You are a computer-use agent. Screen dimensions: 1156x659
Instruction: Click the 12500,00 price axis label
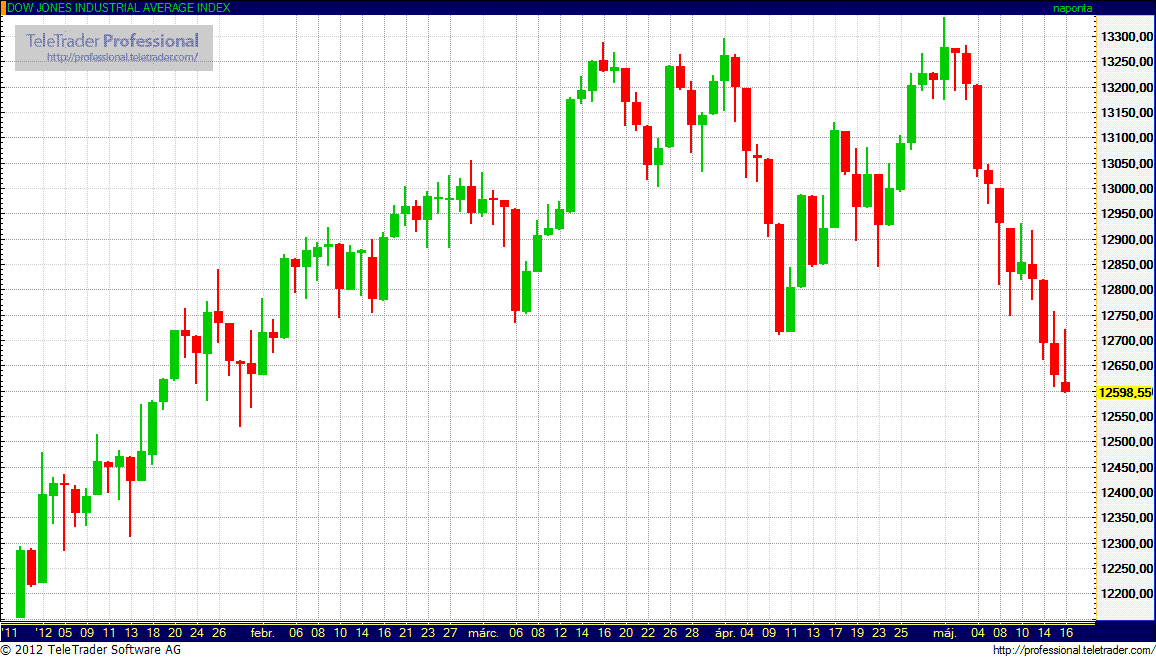click(x=1125, y=442)
